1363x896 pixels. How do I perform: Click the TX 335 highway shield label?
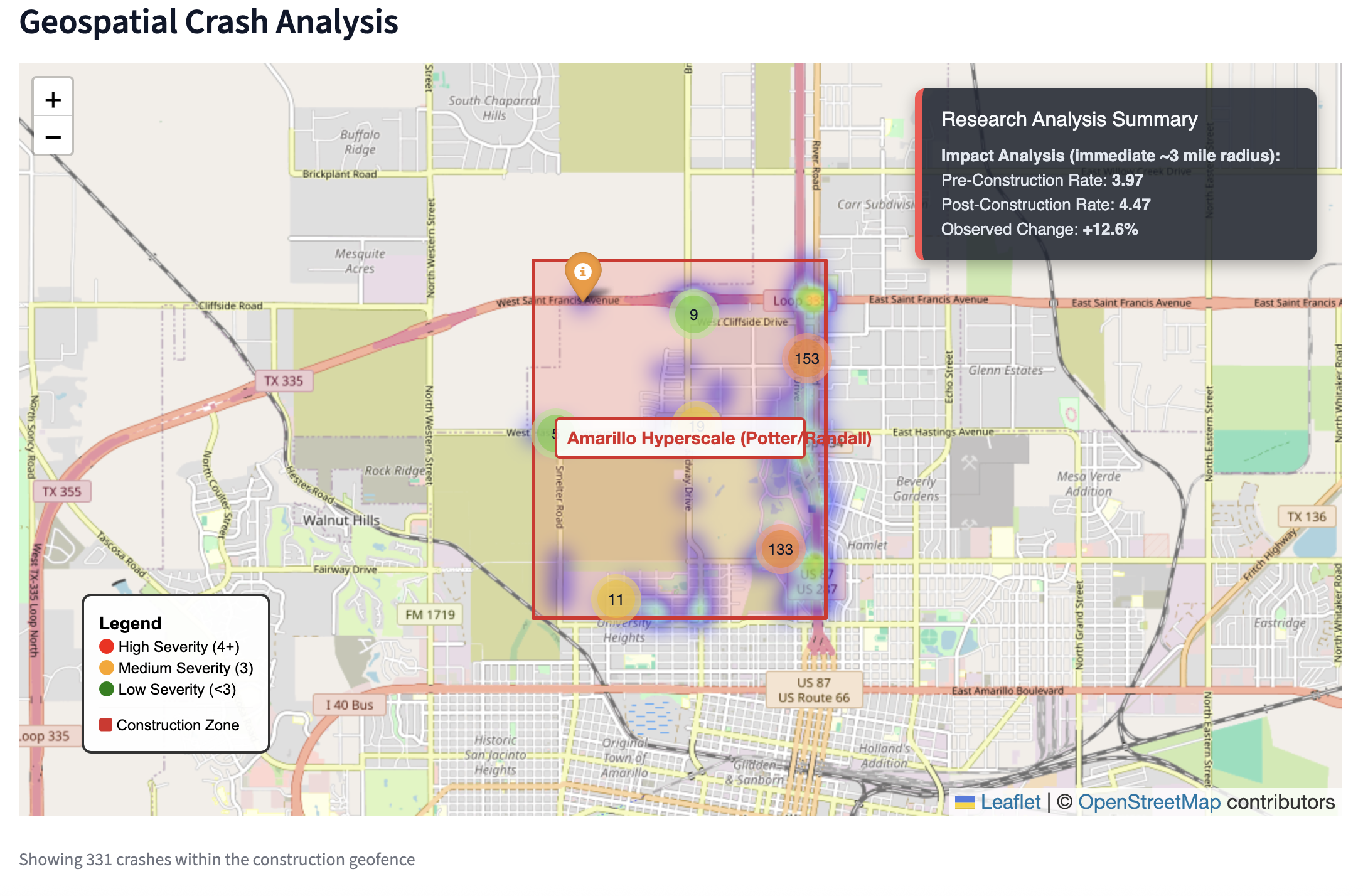[283, 381]
